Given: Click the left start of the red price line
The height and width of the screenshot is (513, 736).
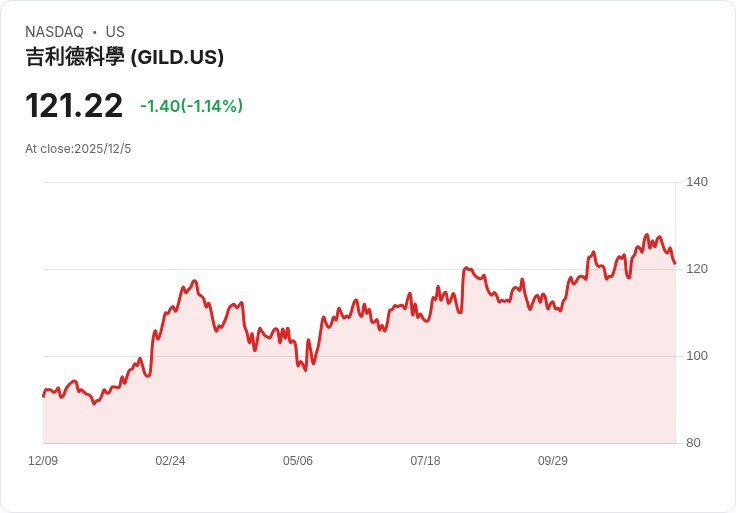Looking at the screenshot, I should pos(43,396).
